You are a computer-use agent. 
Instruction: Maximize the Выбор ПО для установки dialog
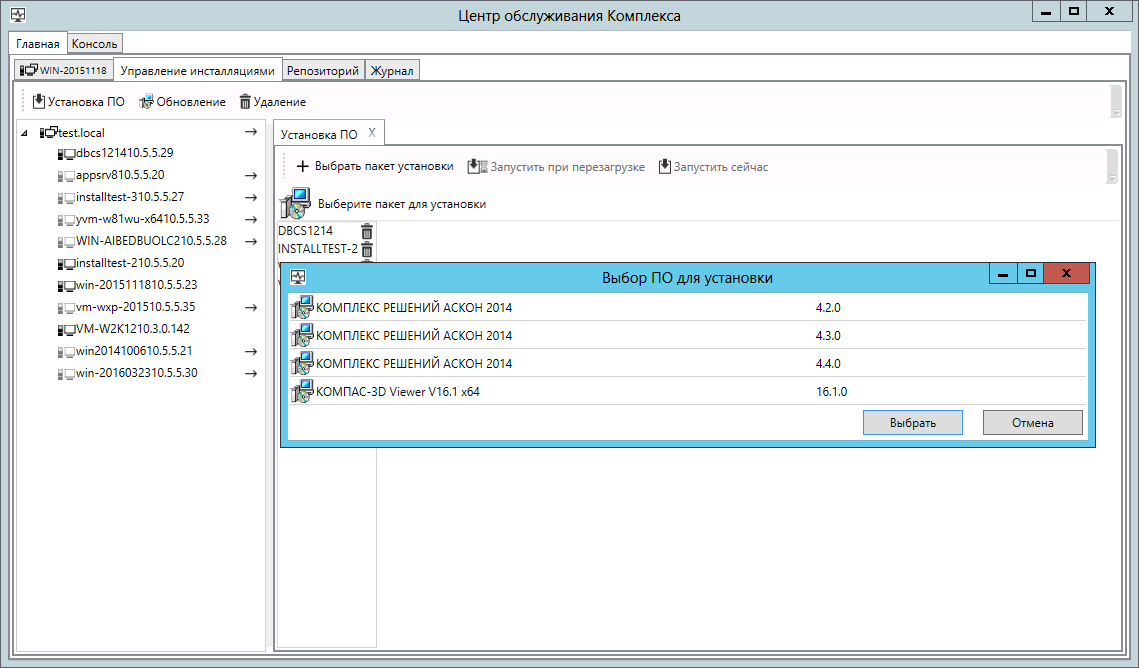pos(1030,274)
